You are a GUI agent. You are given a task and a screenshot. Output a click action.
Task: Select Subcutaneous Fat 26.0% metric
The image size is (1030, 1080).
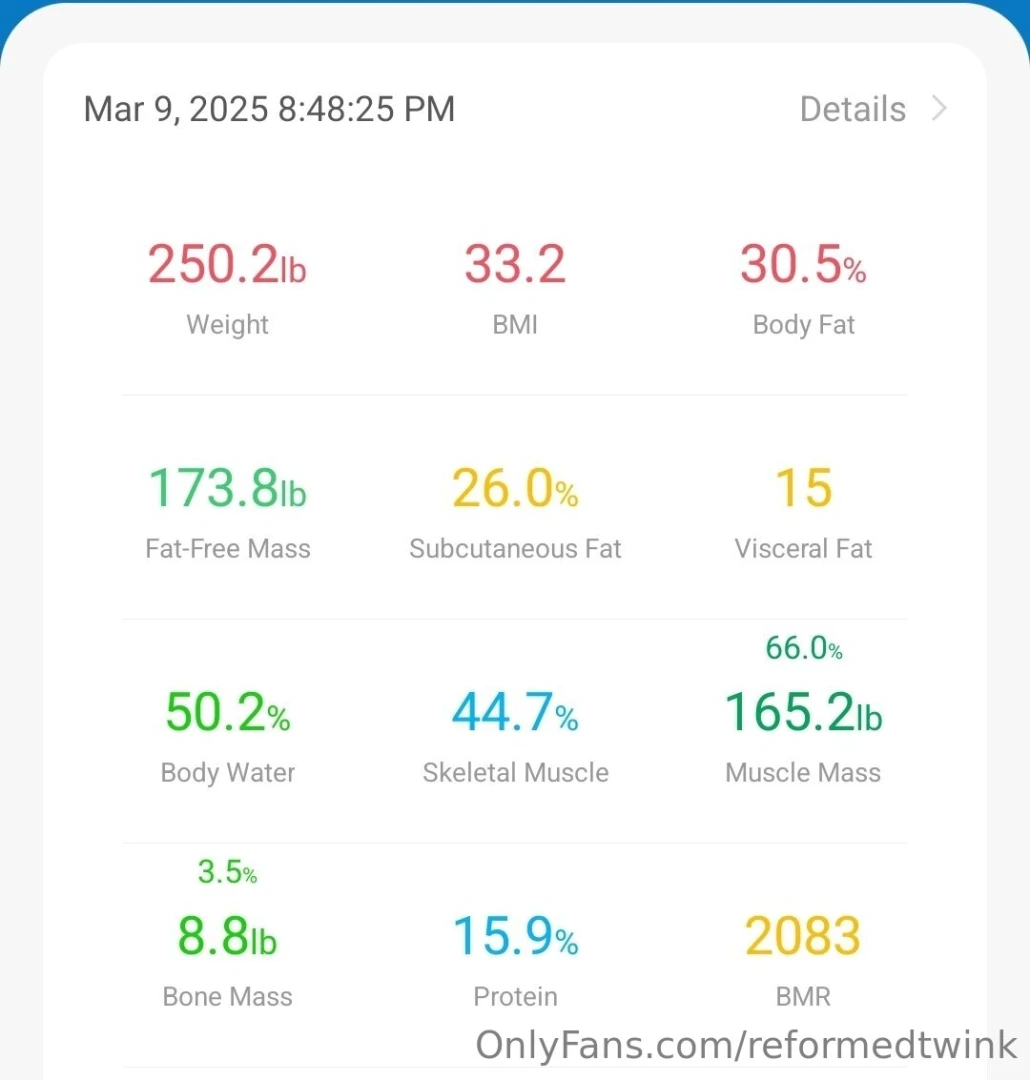click(x=515, y=489)
